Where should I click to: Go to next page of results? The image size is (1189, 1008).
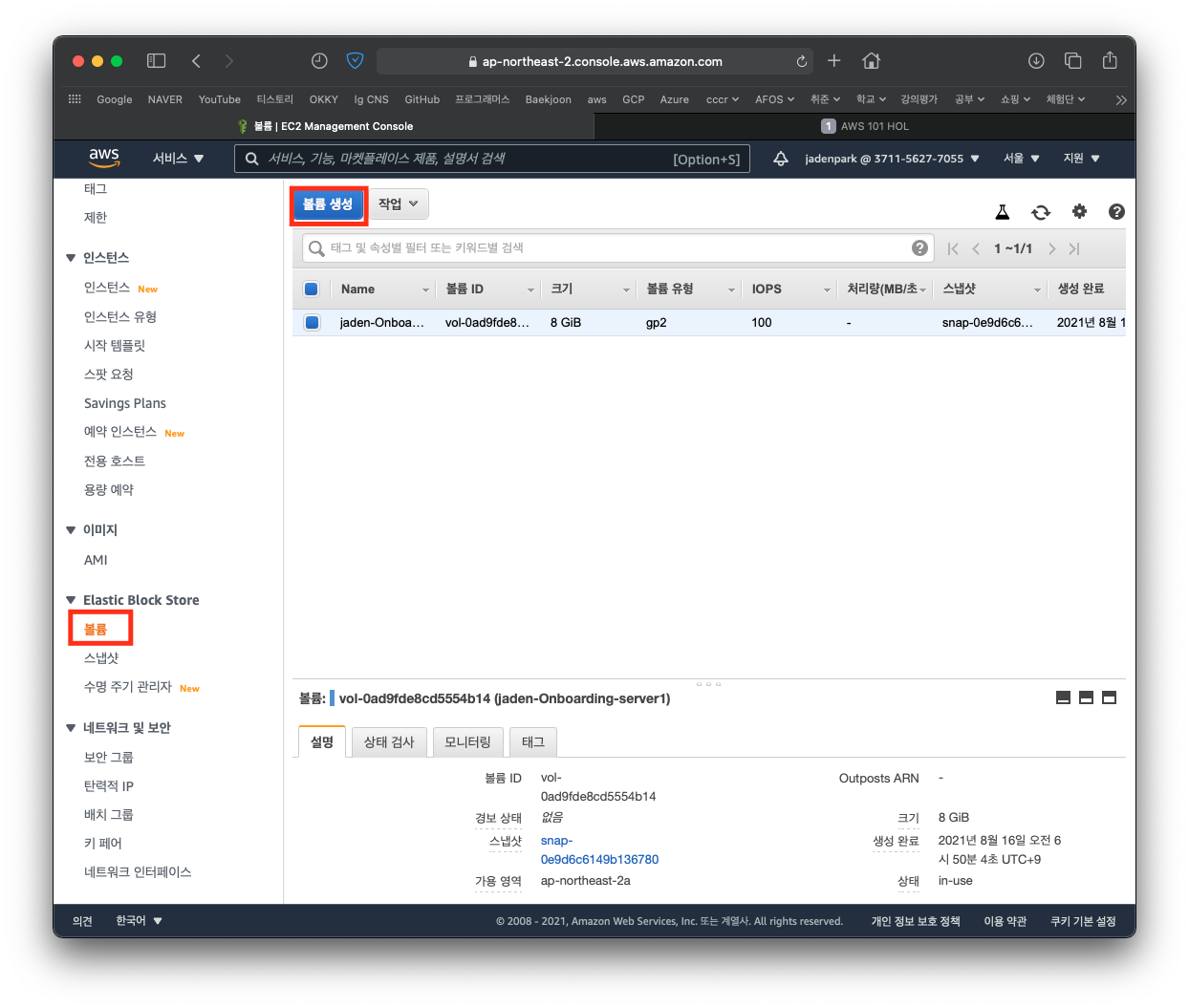(1051, 248)
